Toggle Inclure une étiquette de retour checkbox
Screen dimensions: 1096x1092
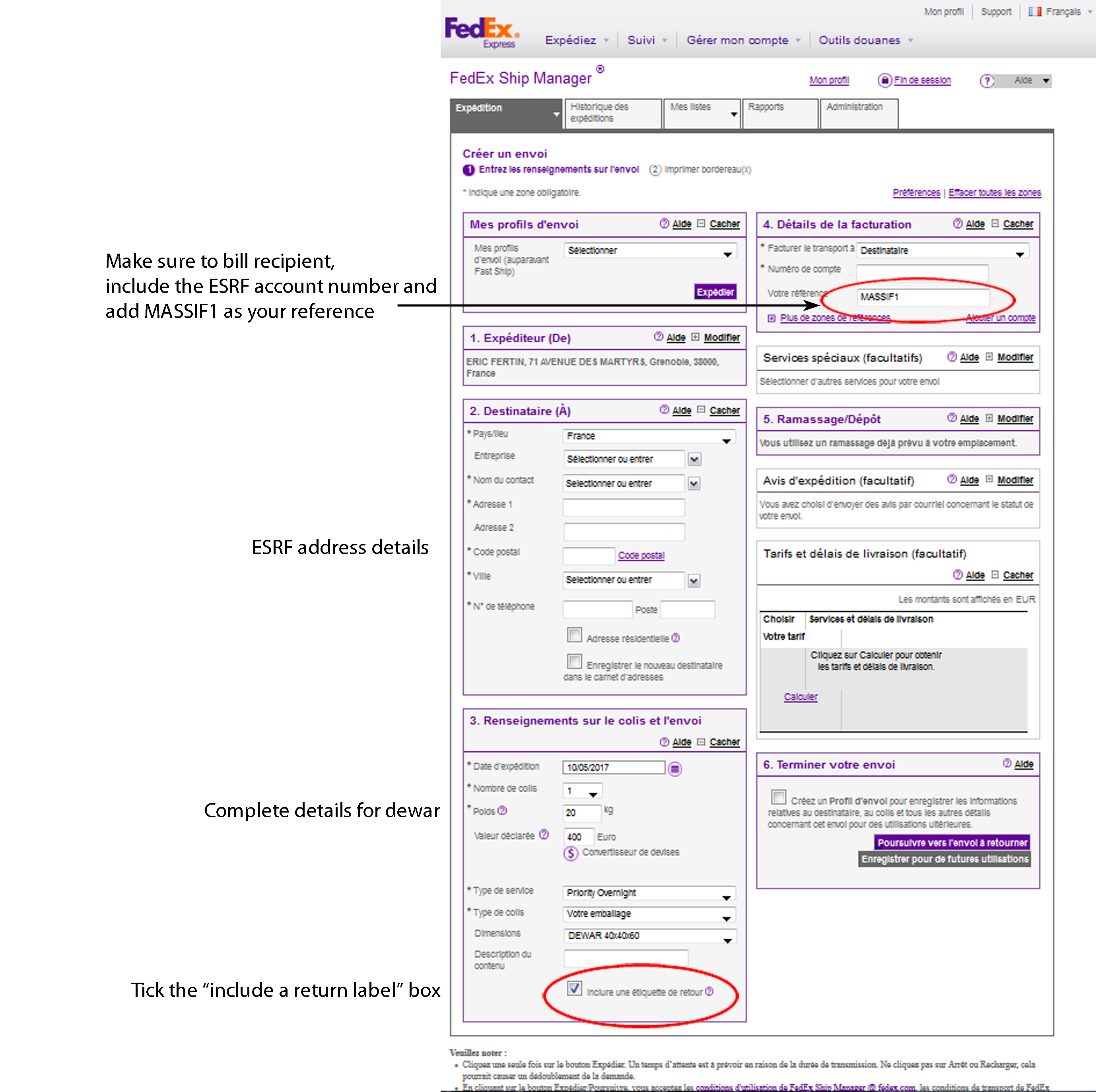pyautogui.click(x=574, y=988)
